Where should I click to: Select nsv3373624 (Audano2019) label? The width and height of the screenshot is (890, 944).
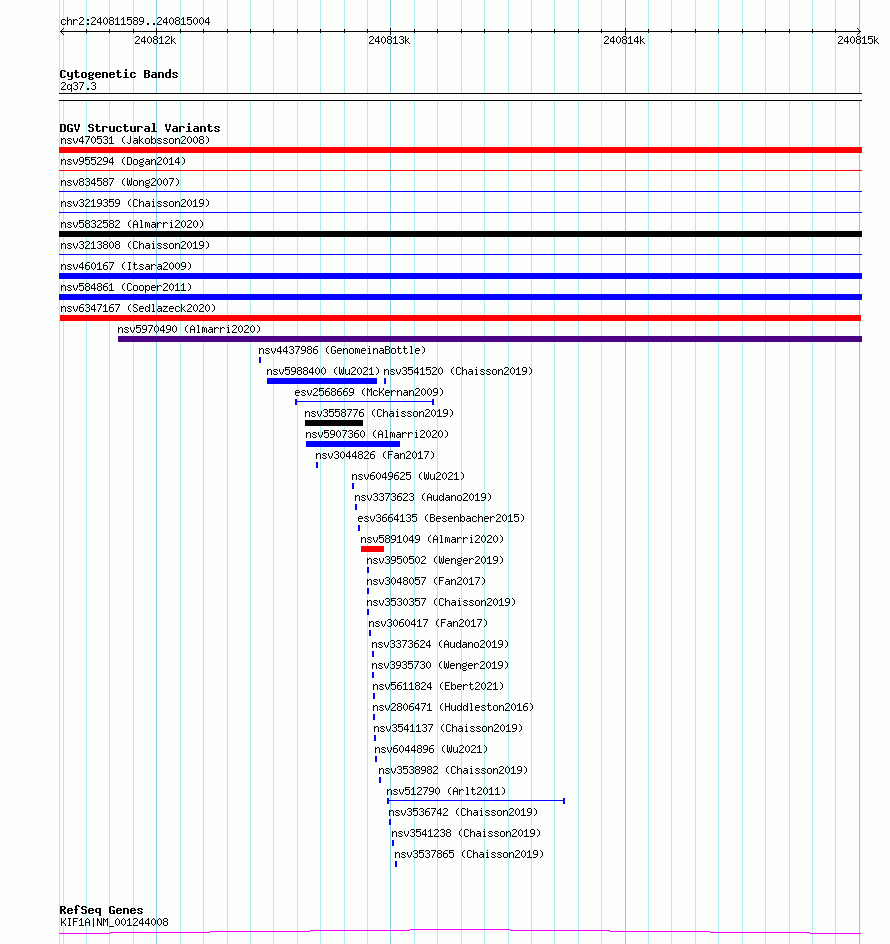[440, 644]
